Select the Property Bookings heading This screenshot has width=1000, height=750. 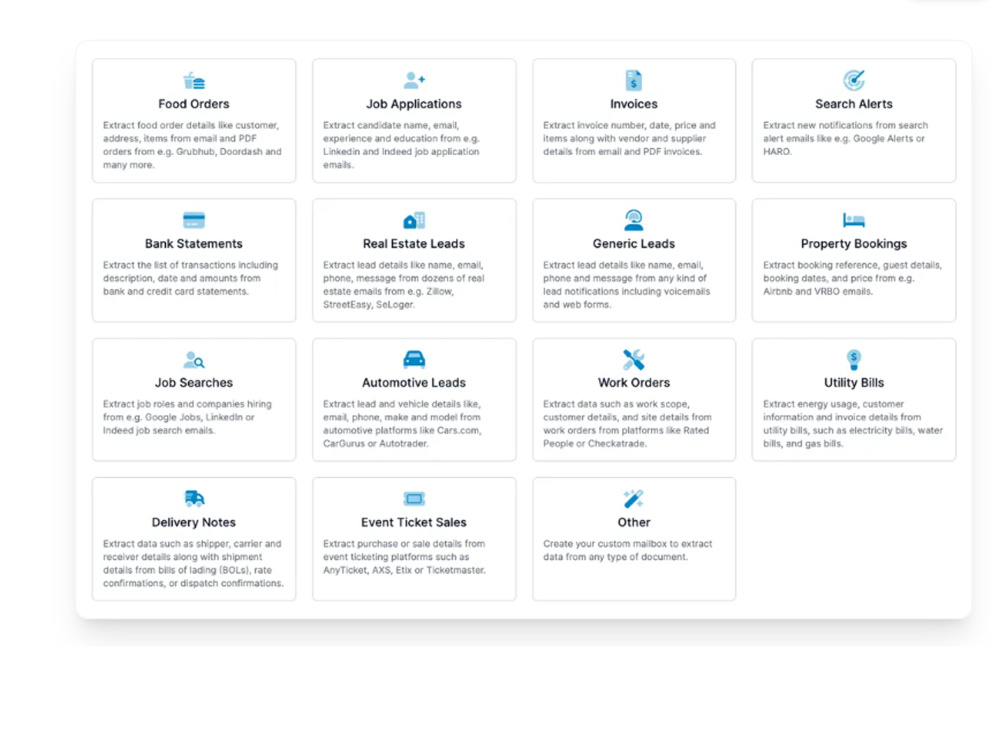pyautogui.click(x=853, y=244)
